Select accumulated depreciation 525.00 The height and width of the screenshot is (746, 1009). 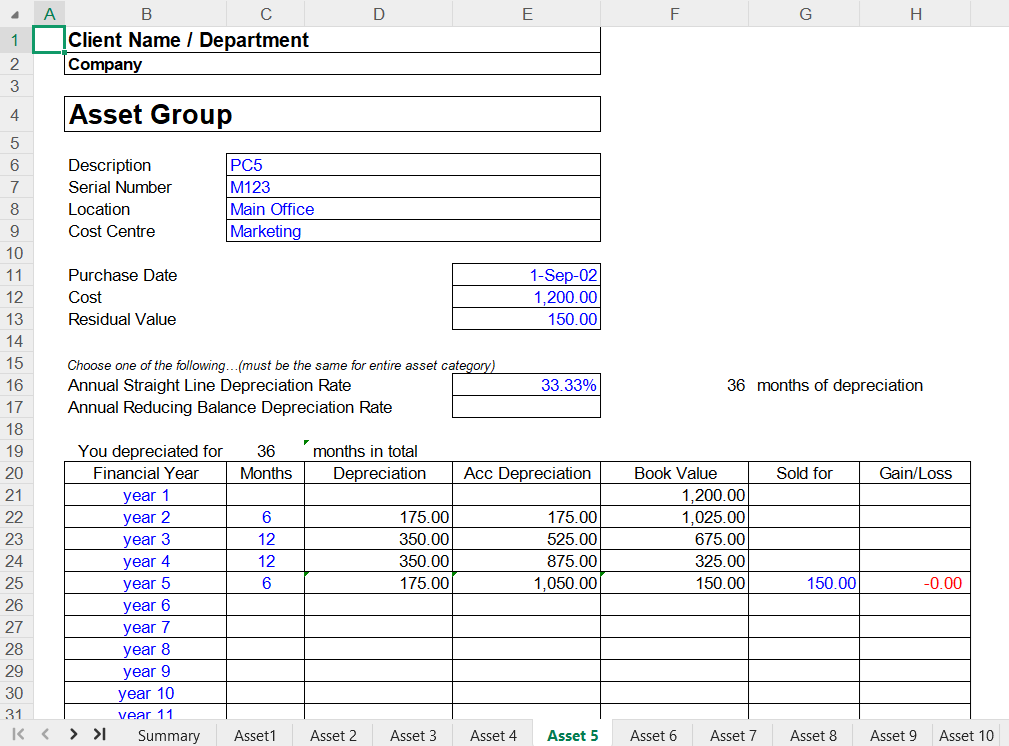tap(526, 539)
